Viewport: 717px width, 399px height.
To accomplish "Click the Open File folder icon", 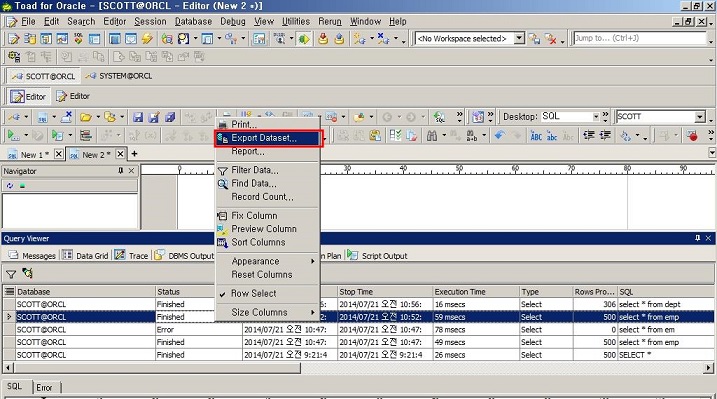I will click(86, 117).
